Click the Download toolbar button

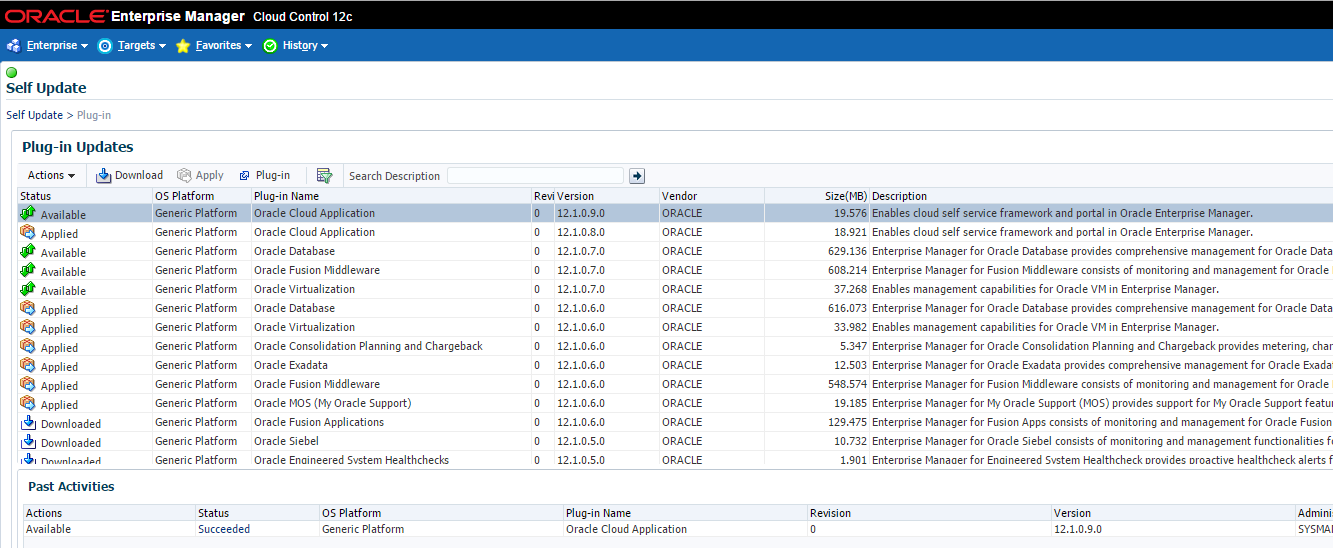[129, 175]
